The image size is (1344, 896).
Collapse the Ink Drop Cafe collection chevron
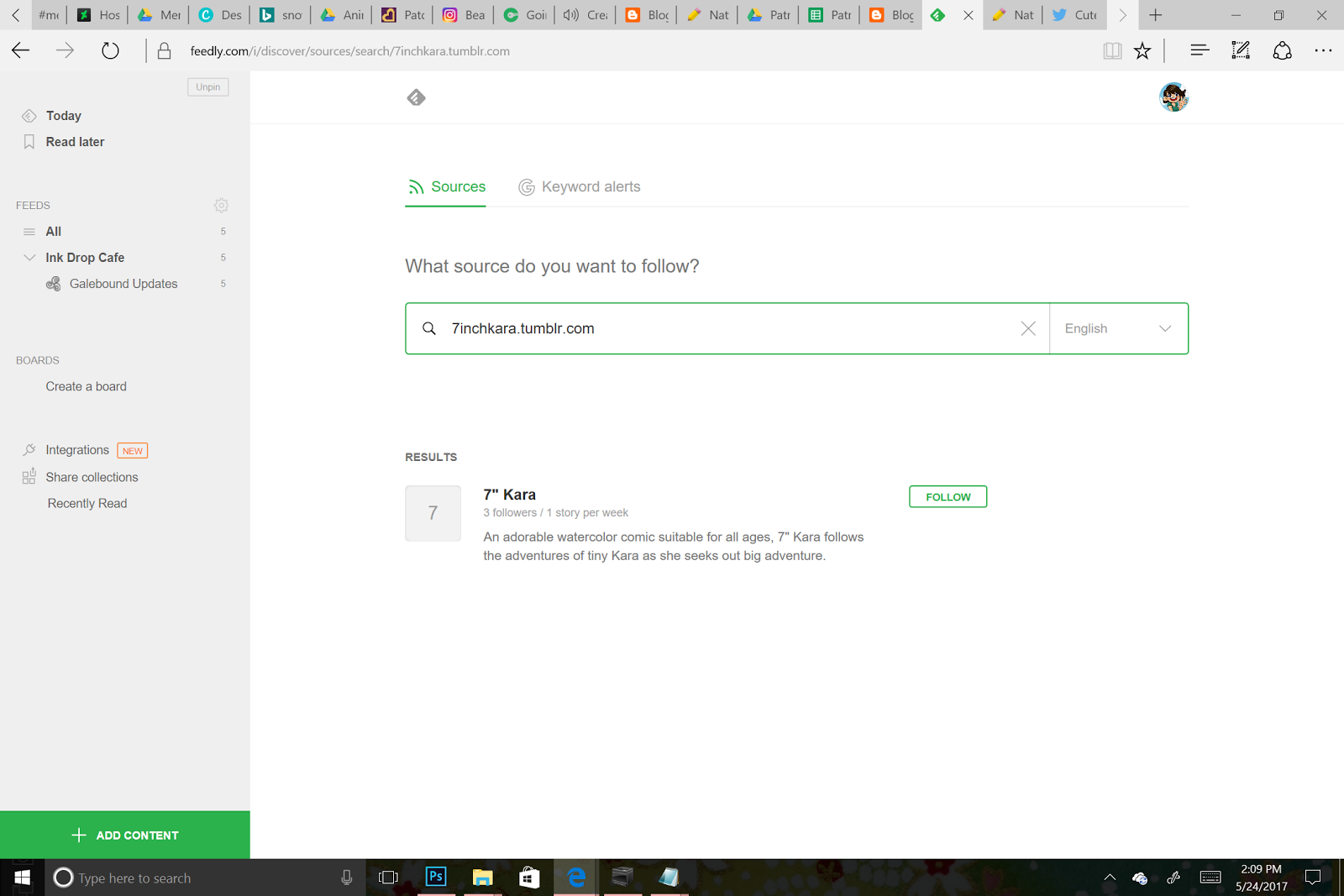point(29,258)
